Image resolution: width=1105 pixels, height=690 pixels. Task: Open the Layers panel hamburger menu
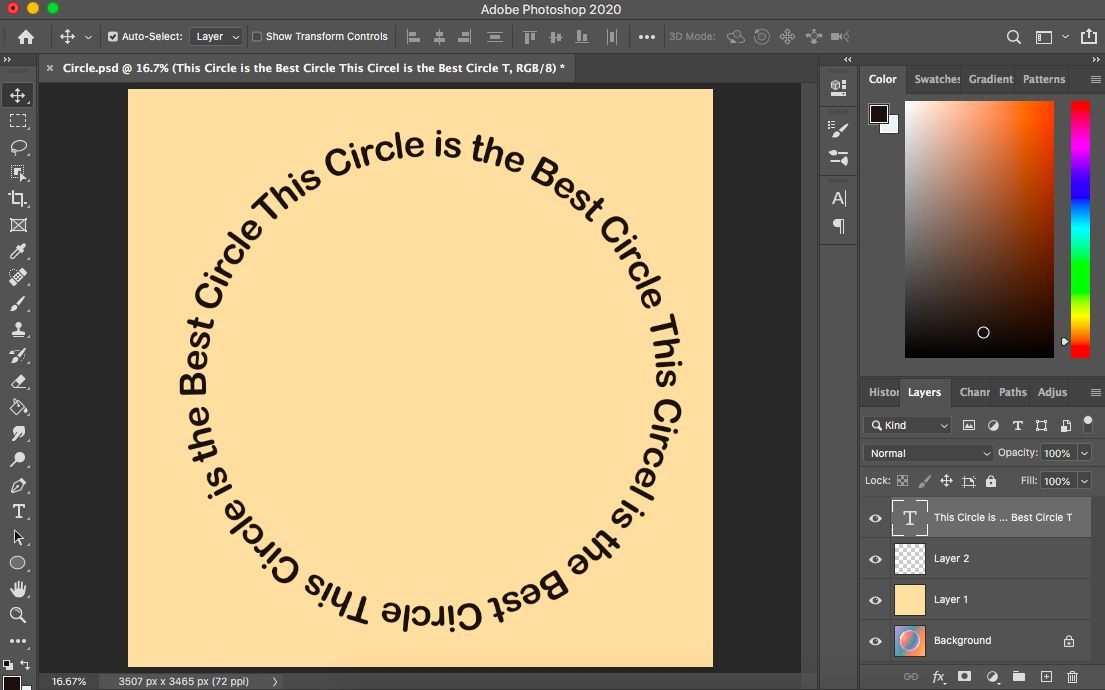(x=1095, y=393)
